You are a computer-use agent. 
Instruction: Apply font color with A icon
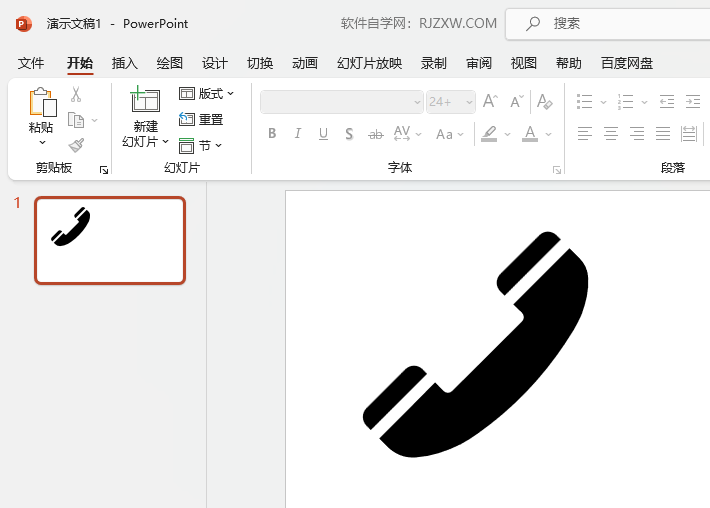tap(530, 134)
